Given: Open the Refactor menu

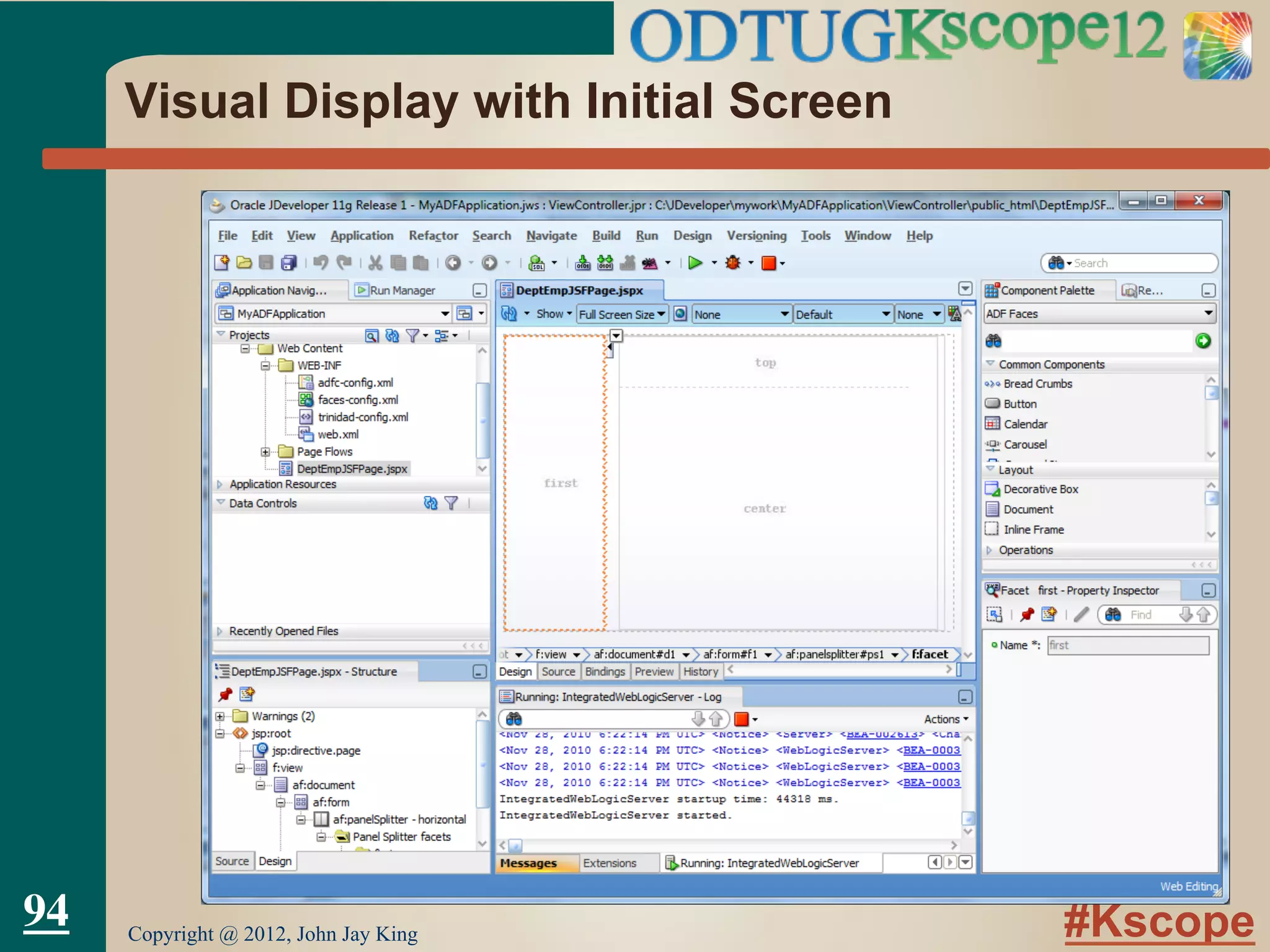Looking at the screenshot, I should [x=433, y=236].
